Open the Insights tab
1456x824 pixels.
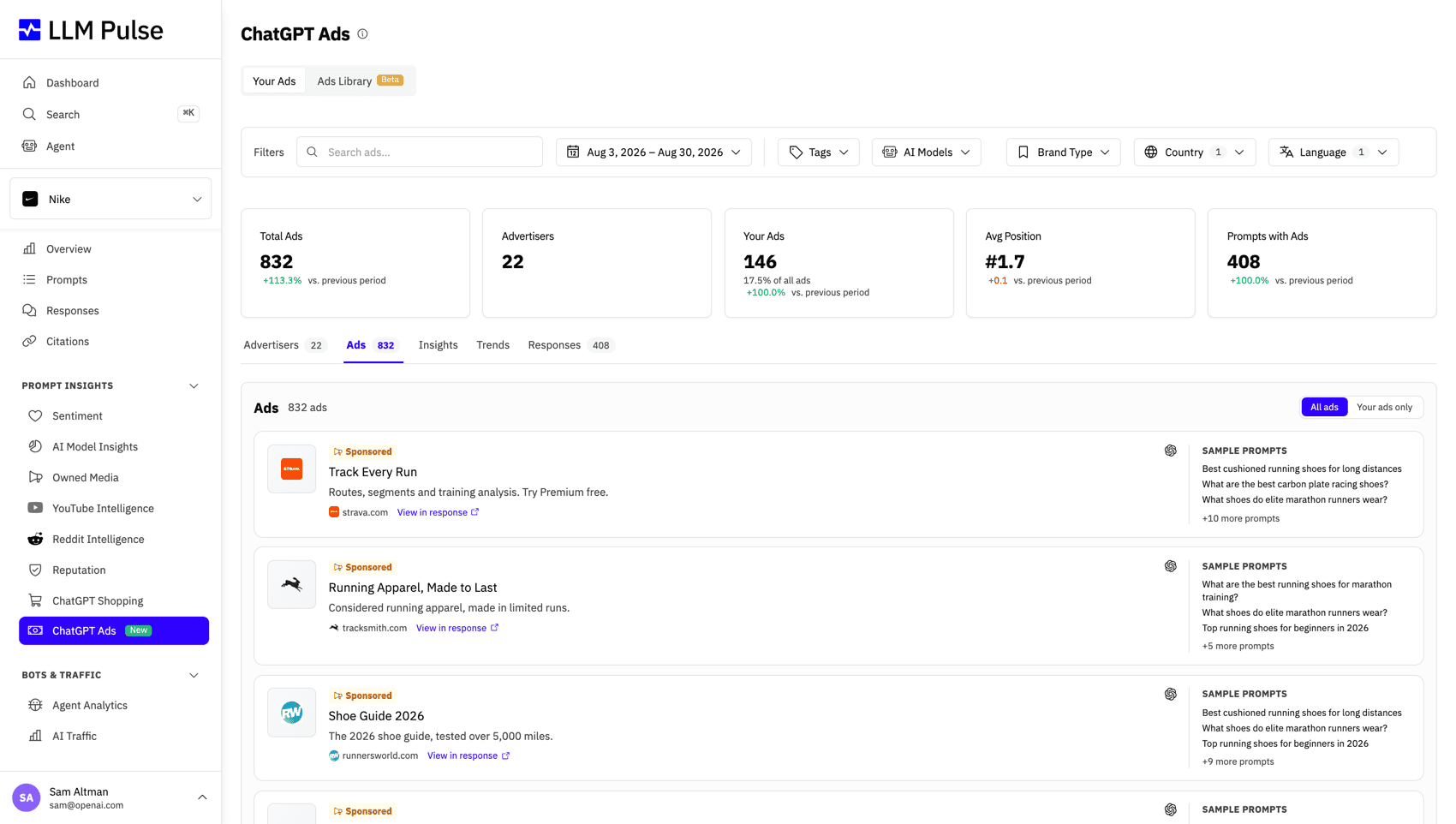[439, 345]
